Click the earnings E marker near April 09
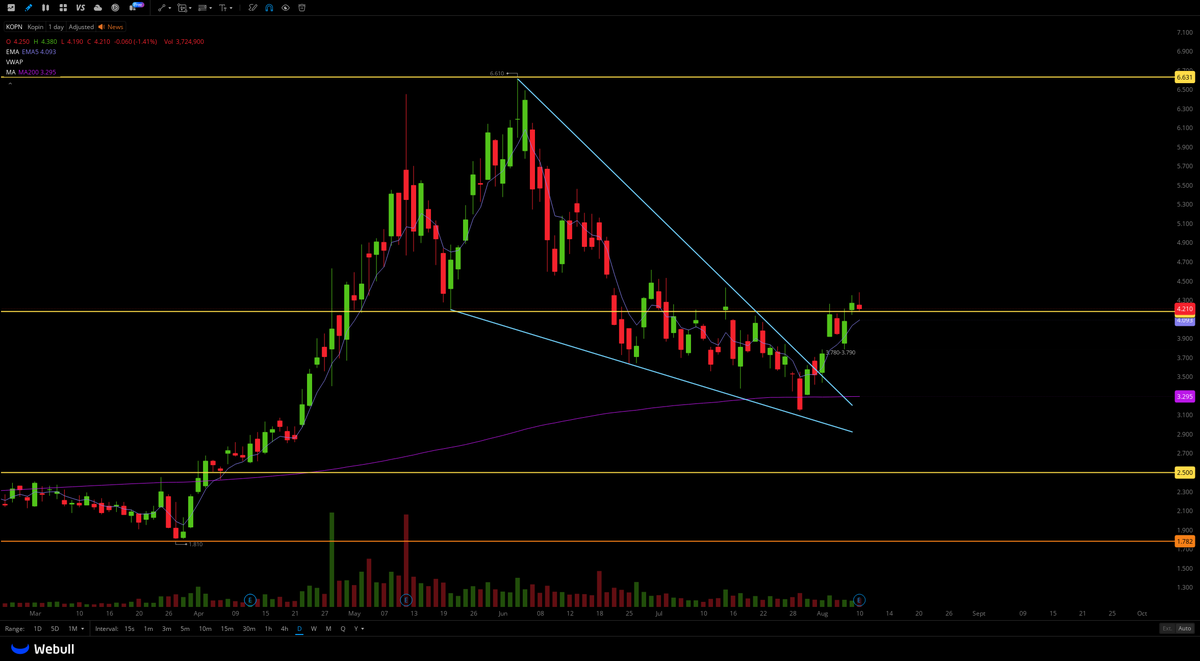The image size is (1200, 661). [250, 600]
